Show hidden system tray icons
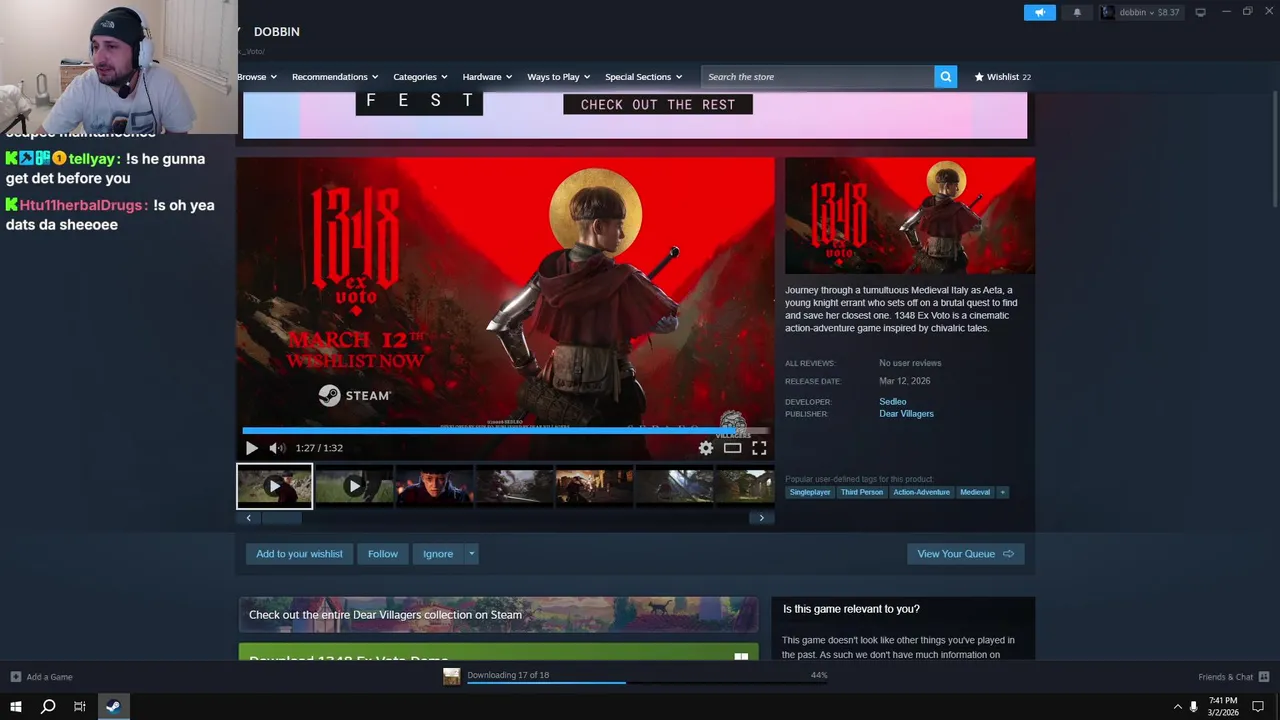Viewport: 1280px width, 720px height. [1177, 706]
